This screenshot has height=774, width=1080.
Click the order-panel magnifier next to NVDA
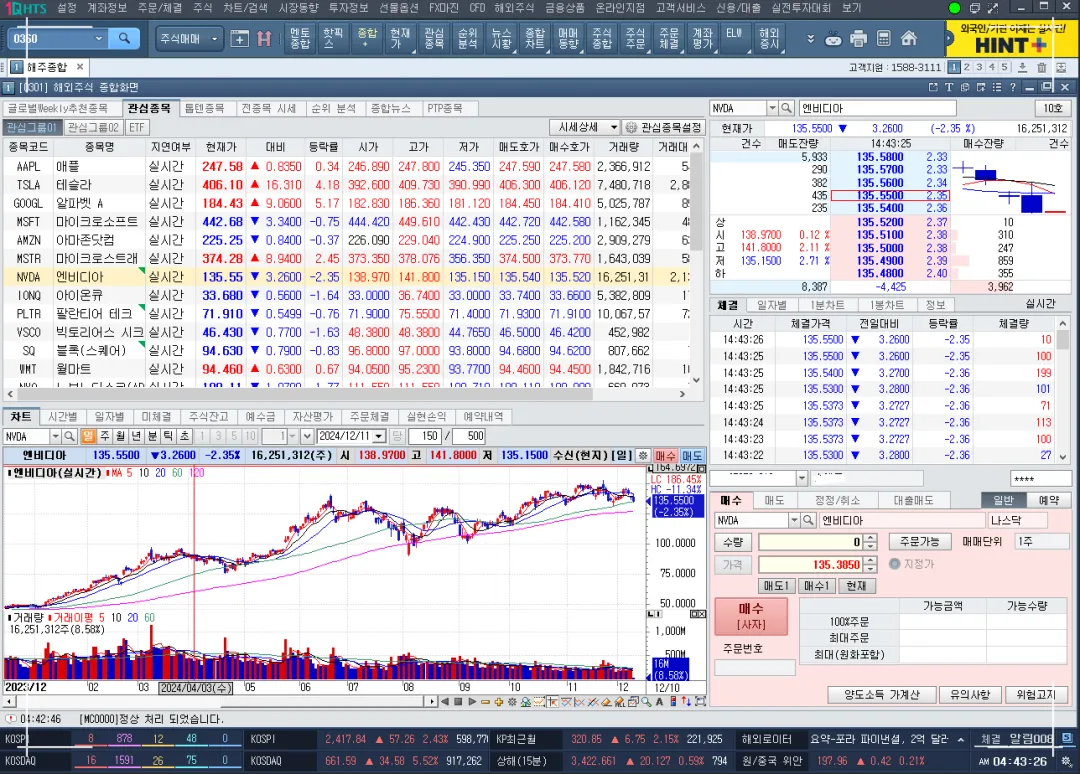tap(809, 521)
